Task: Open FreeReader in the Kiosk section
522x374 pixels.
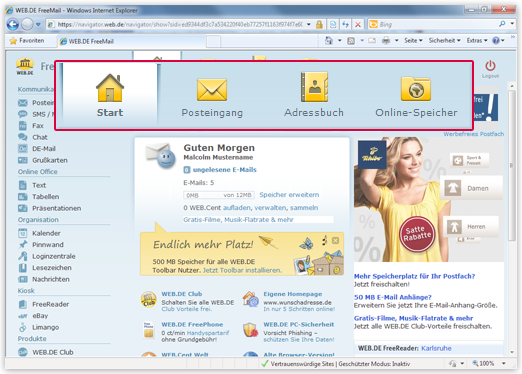Action: [44, 304]
